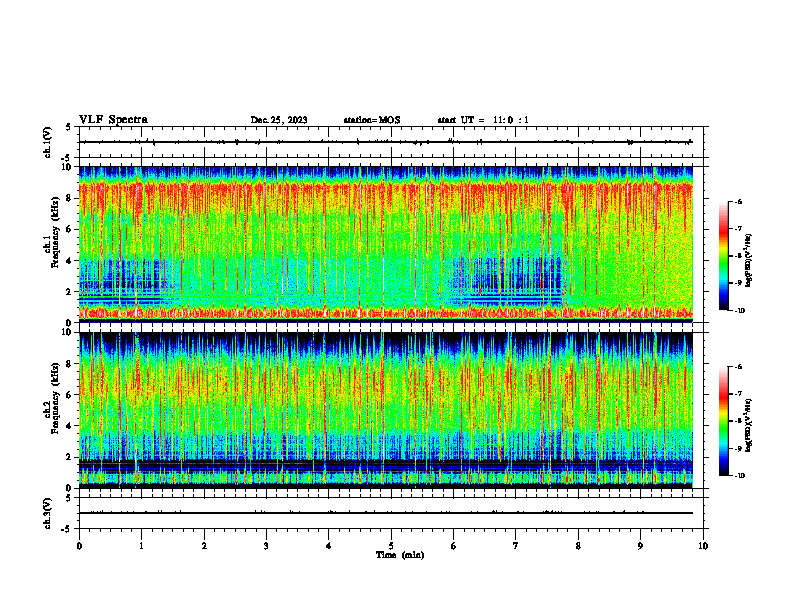
Task: Click the "-5" tick label of ch.3(V) panel
Action: (x=68, y=529)
